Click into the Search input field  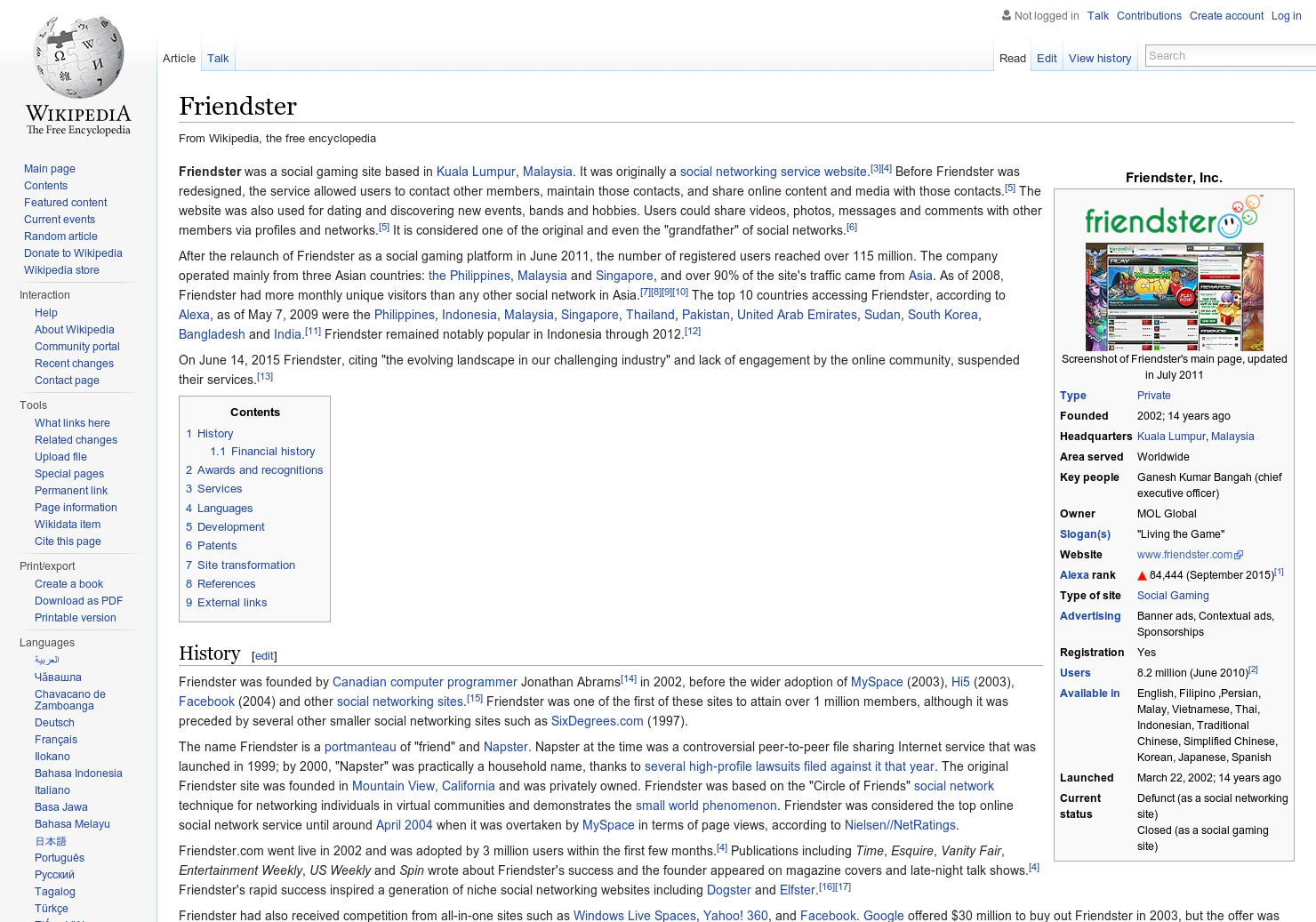click(1231, 55)
